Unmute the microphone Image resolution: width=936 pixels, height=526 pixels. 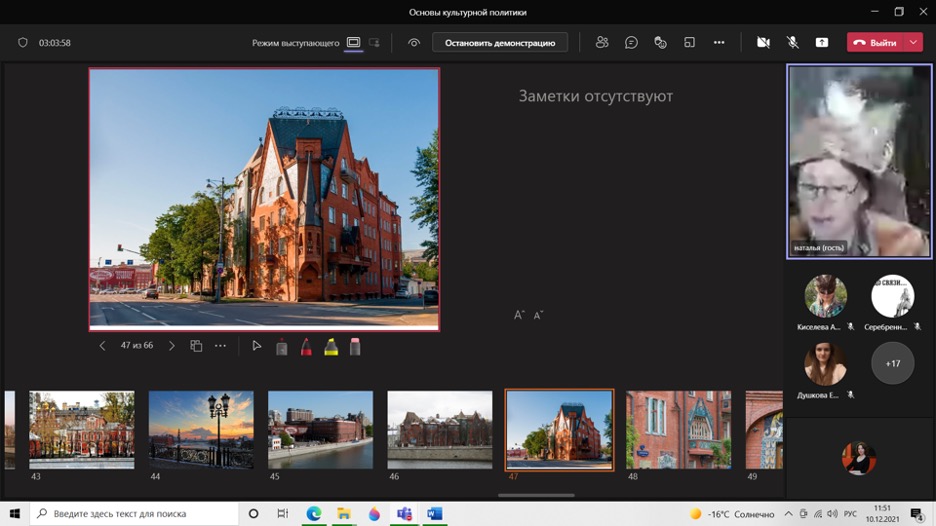click(792, 43)
